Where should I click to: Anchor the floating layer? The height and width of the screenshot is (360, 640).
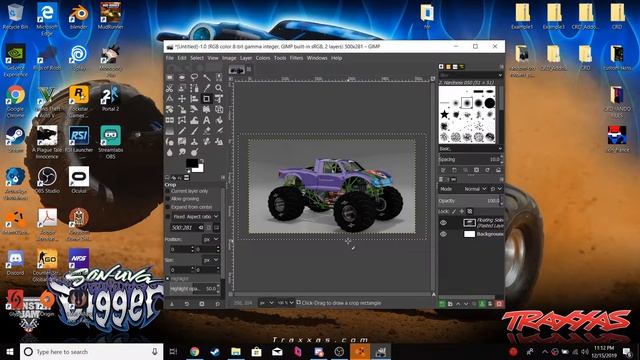click(x=482, y=304)
